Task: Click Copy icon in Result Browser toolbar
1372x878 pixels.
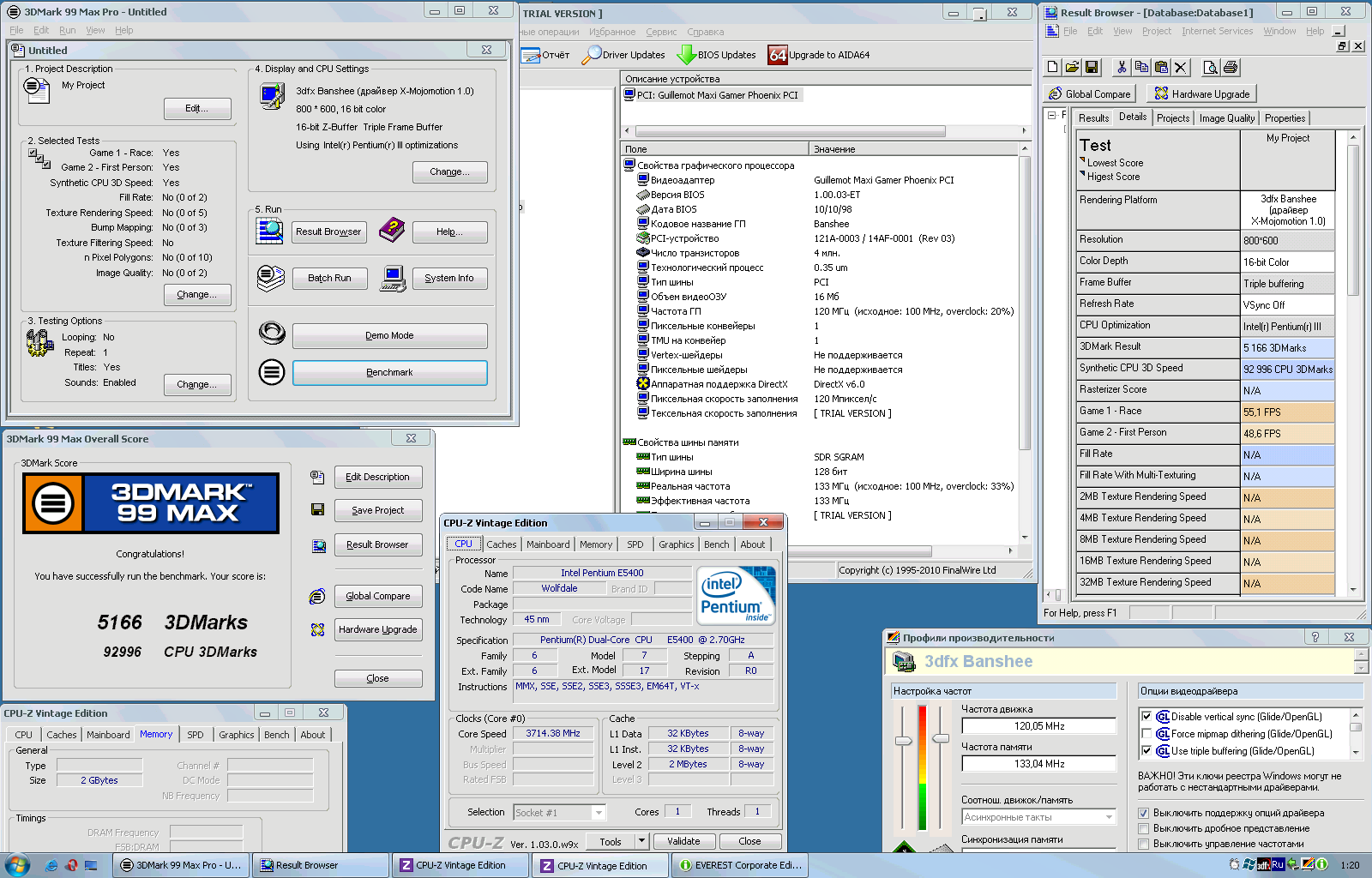Action: [x=1141, y=67]
